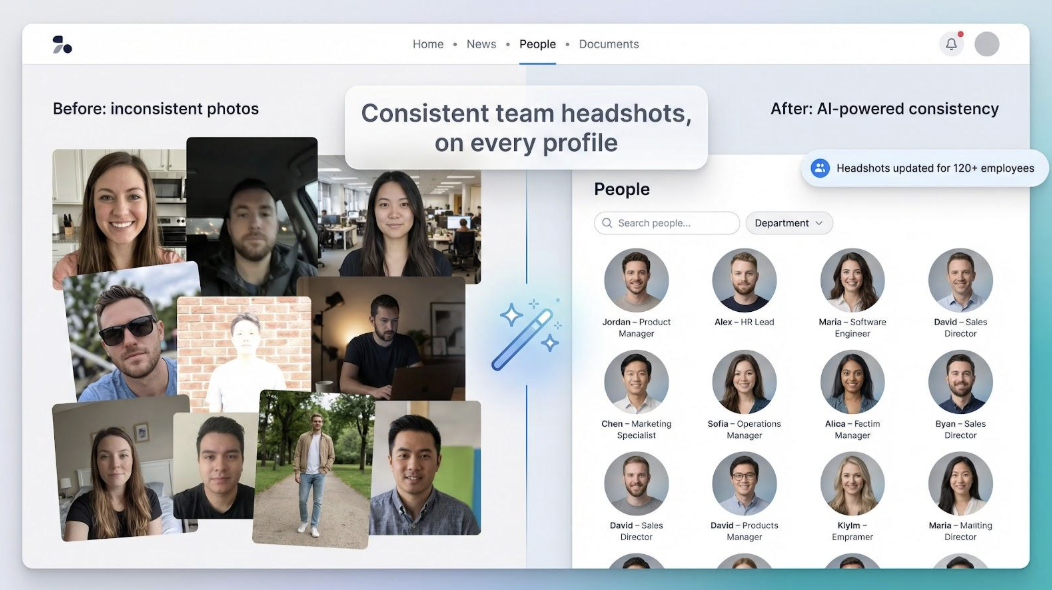Screen dimensions: 1052x590
Task: Open the Documents tab
Action: tap(609, 44)
